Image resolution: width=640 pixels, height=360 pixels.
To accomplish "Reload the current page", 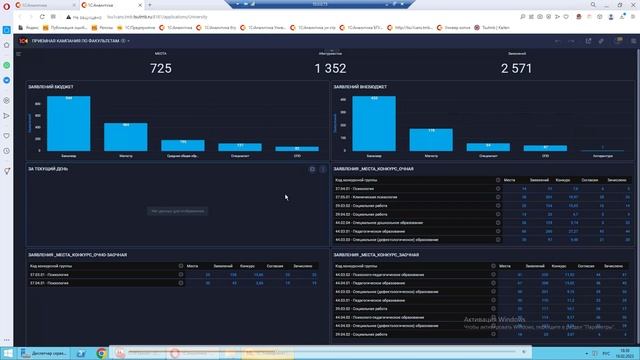I will (x=42, y=17).
